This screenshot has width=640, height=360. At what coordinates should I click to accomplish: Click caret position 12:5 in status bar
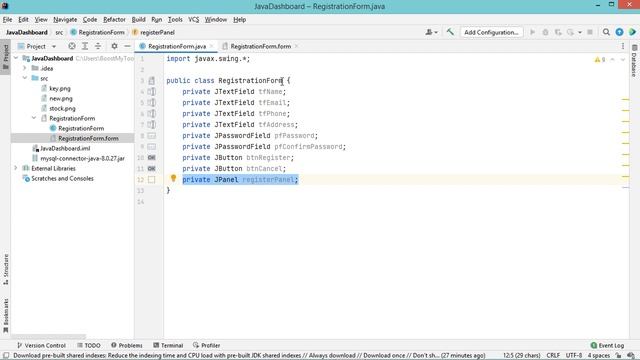522,356
